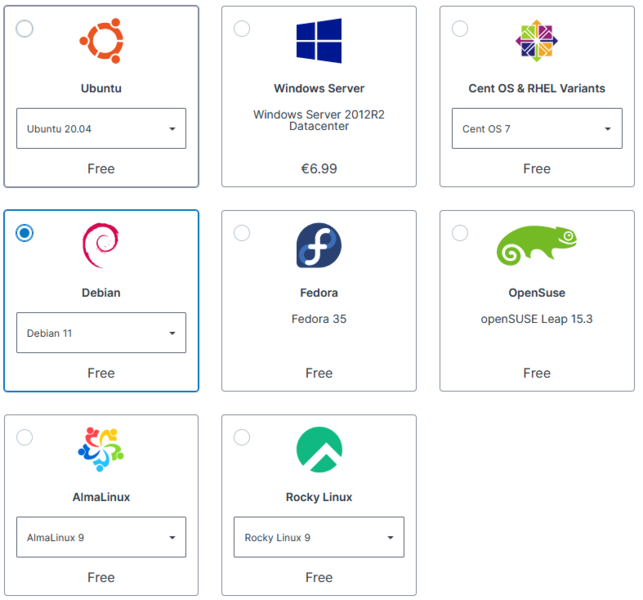This screenshot has height=600, width=643.
Task: Click the Free label under Debian
Action: pos(101,373)
